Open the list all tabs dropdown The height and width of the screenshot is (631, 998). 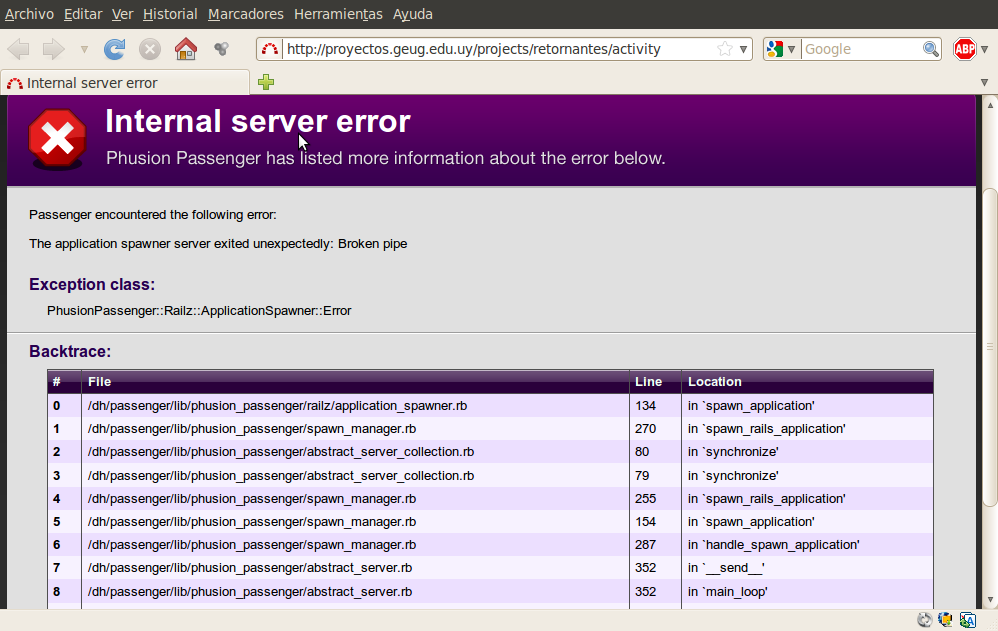(985, 82)
